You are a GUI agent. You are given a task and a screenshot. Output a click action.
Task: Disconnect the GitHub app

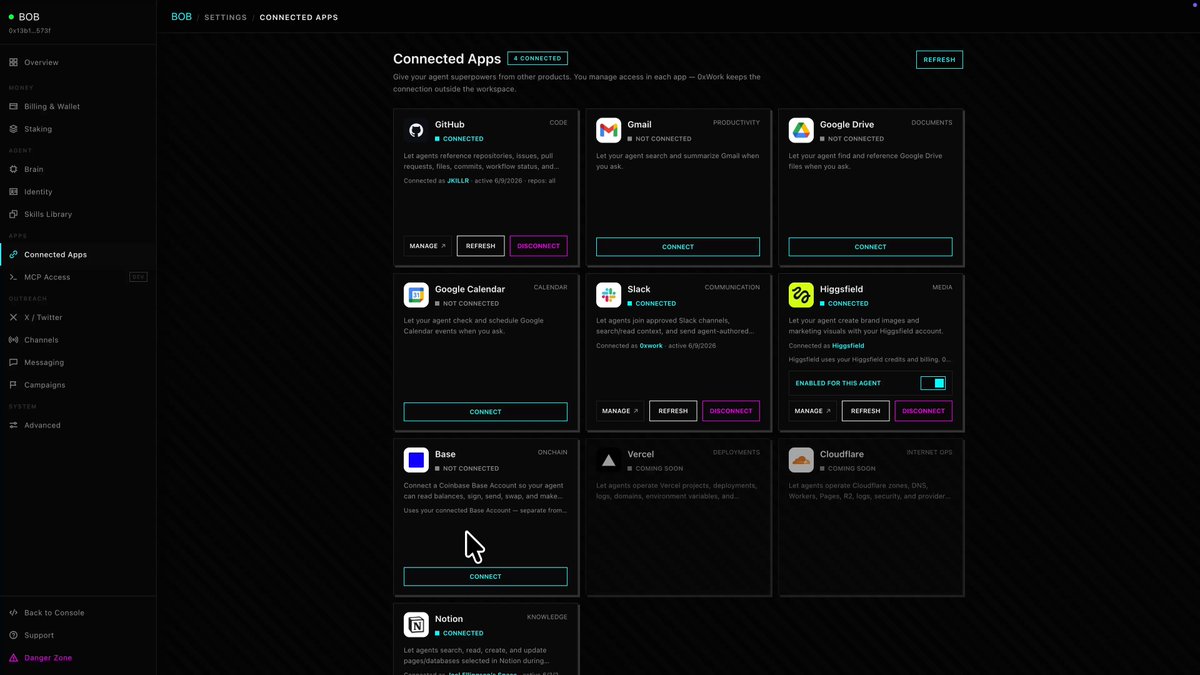coord(538,246)
